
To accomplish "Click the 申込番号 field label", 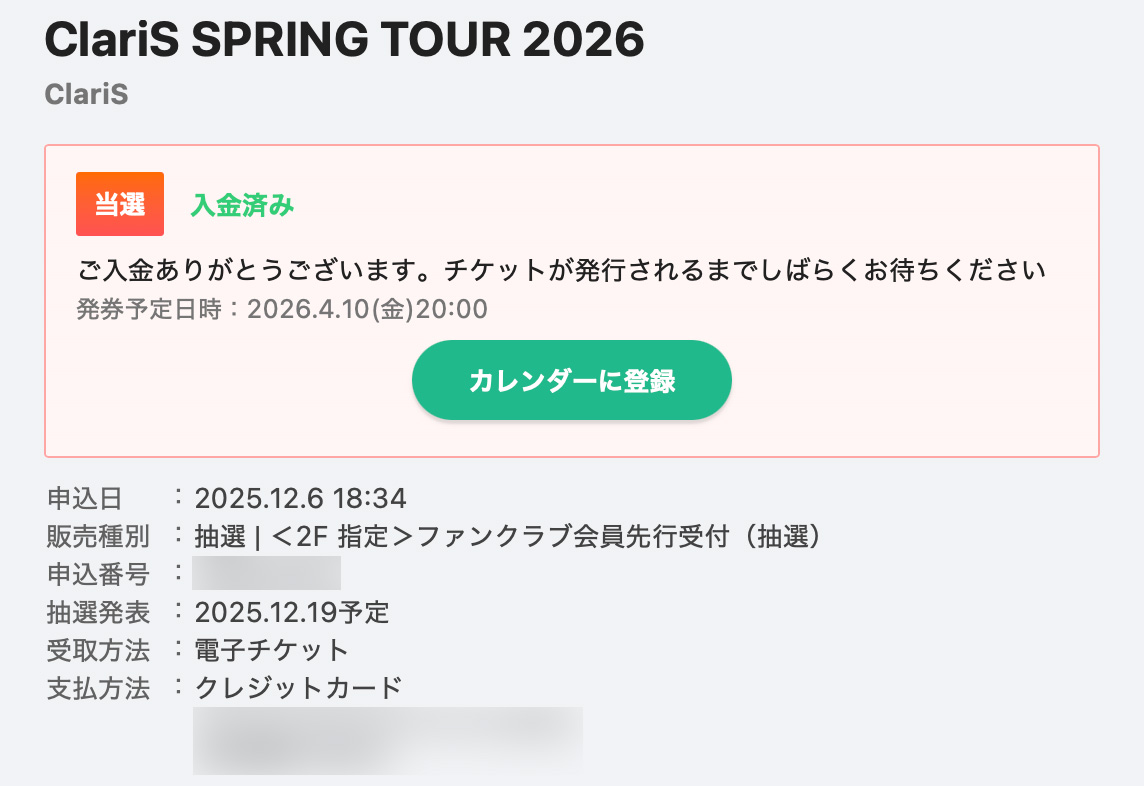I will click(98, 574).
